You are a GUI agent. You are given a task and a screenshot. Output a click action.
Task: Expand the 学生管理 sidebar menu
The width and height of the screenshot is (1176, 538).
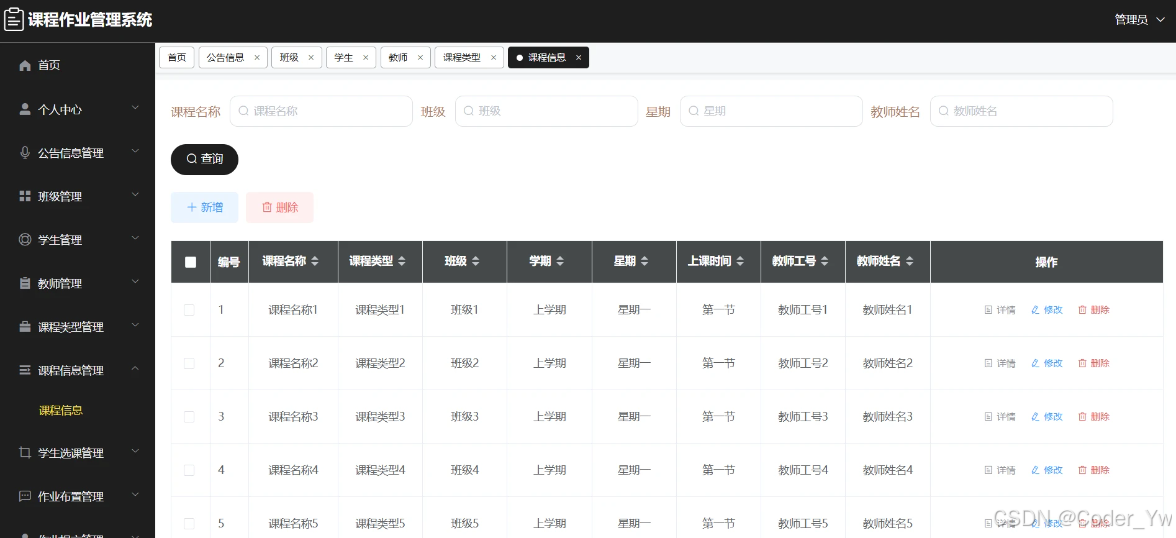(x=135, y=239)
